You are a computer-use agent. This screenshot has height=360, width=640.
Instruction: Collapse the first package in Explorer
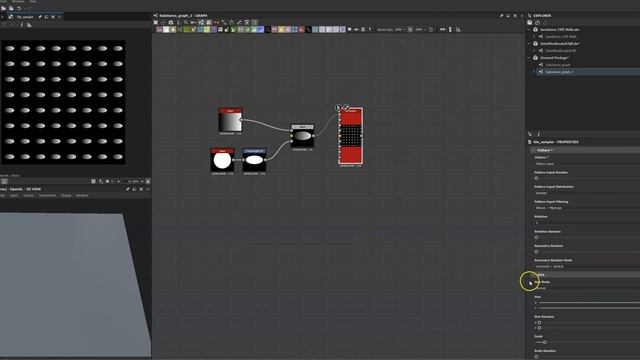(x=529, y=29)
